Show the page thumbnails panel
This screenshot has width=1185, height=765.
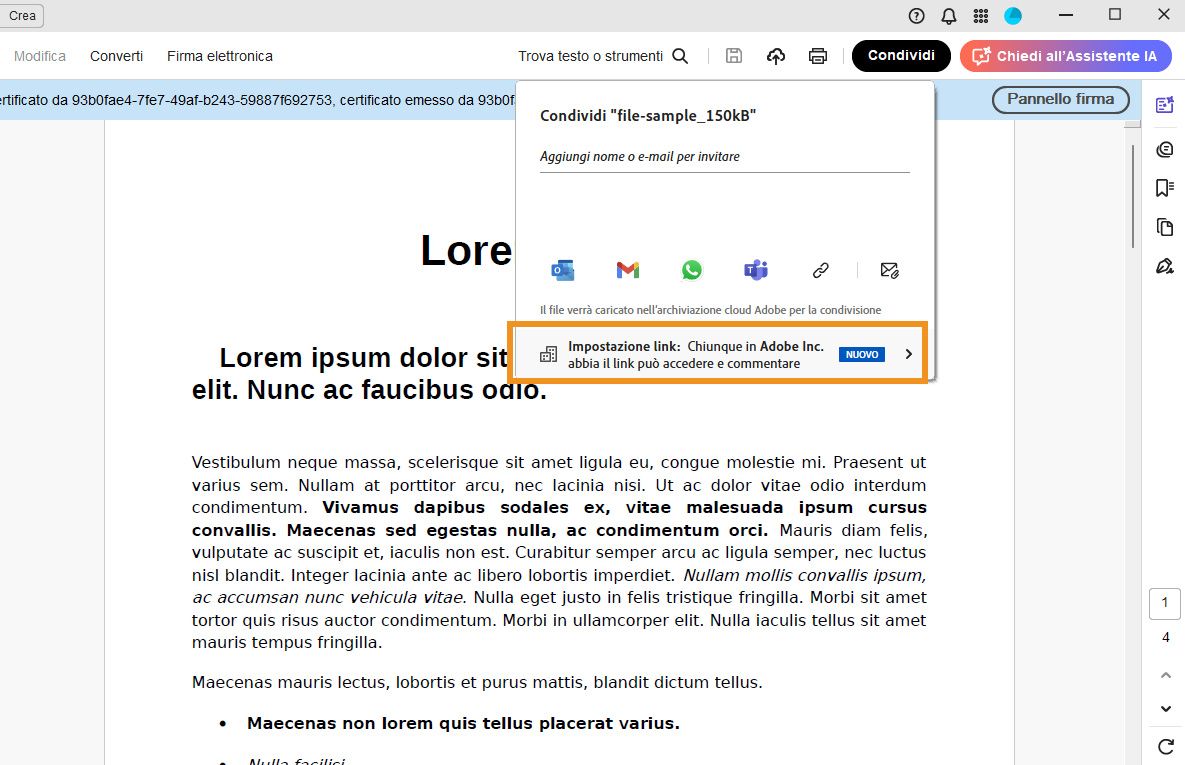pos(1163,227)
